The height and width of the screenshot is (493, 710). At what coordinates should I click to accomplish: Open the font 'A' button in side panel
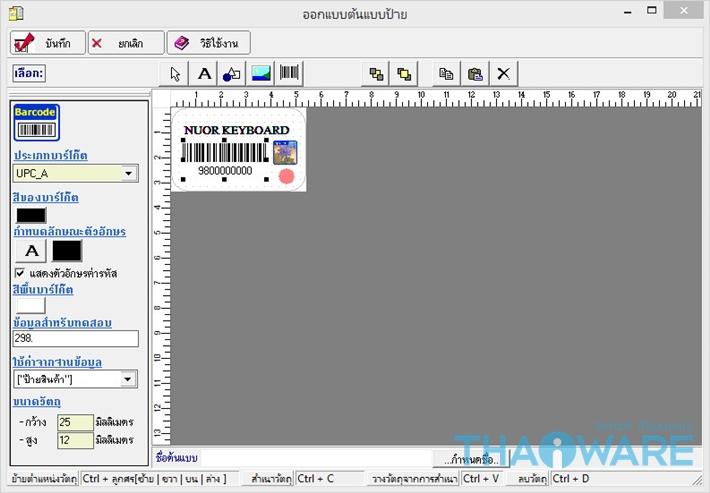pos(31,251)
